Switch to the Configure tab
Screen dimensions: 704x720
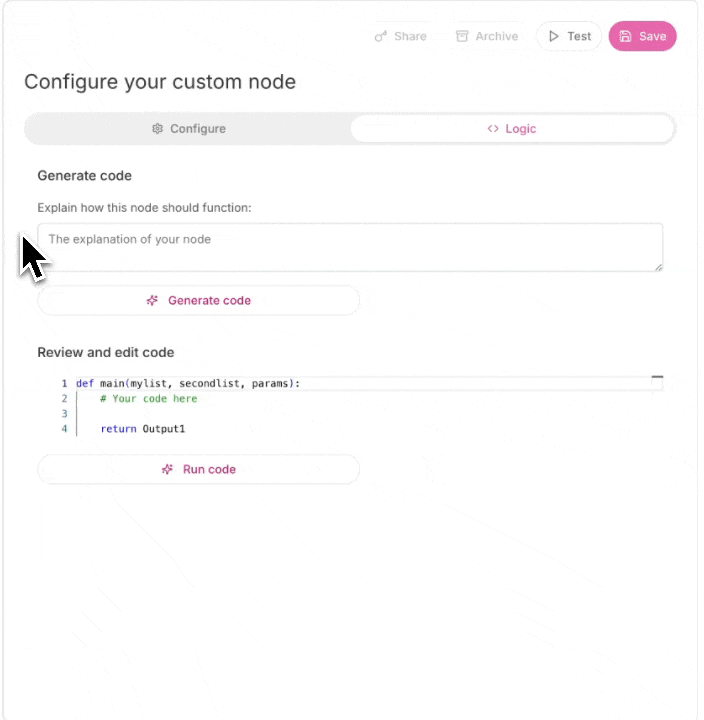pyautogui.click(x=188, y=129)
